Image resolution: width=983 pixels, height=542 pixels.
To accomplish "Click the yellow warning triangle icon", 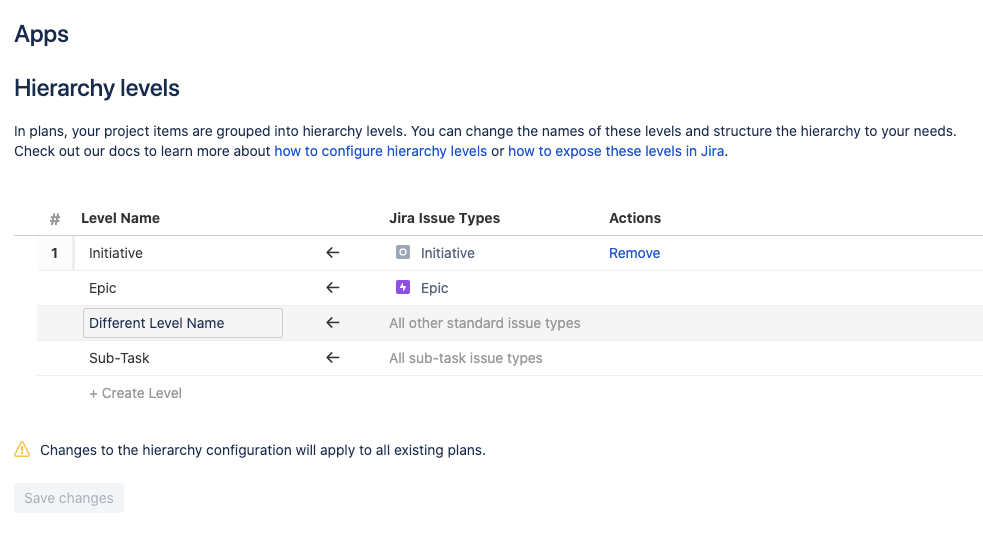I will tap(22, 450).
